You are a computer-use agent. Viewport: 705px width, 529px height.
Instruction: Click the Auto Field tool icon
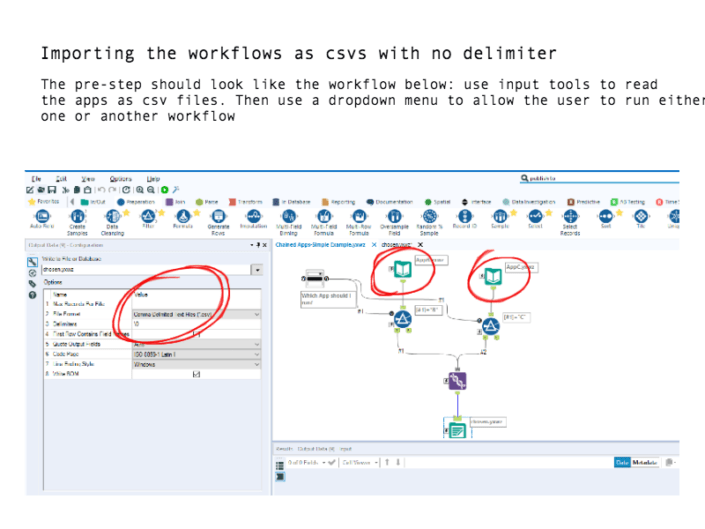[x=41, y=216]
